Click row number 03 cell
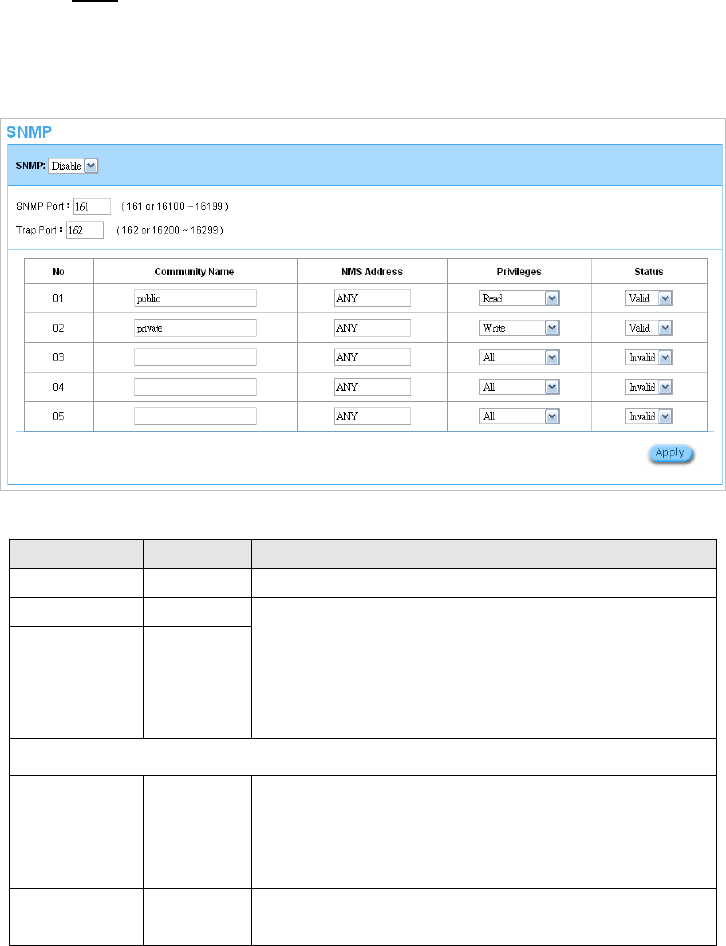 (58, 357)
